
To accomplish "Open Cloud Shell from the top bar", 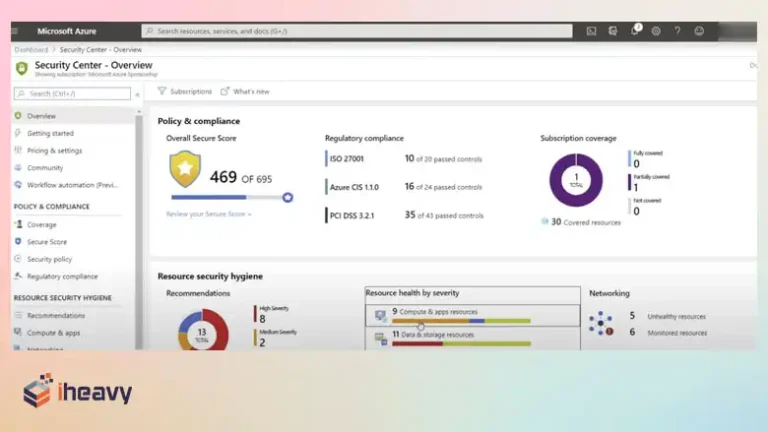I will pyautogui.click(x=591, y=31).
